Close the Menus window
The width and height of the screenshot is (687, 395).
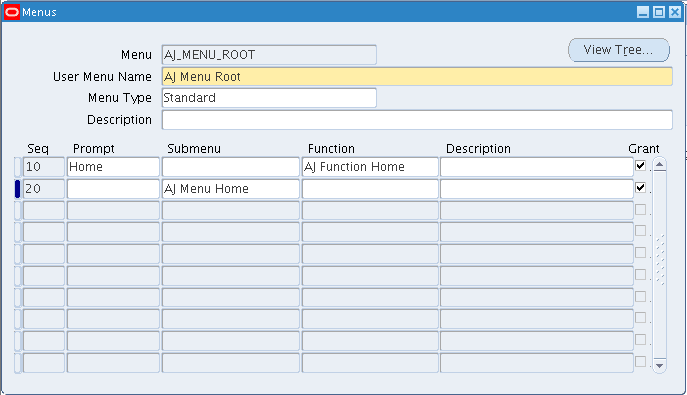[675, 12]
